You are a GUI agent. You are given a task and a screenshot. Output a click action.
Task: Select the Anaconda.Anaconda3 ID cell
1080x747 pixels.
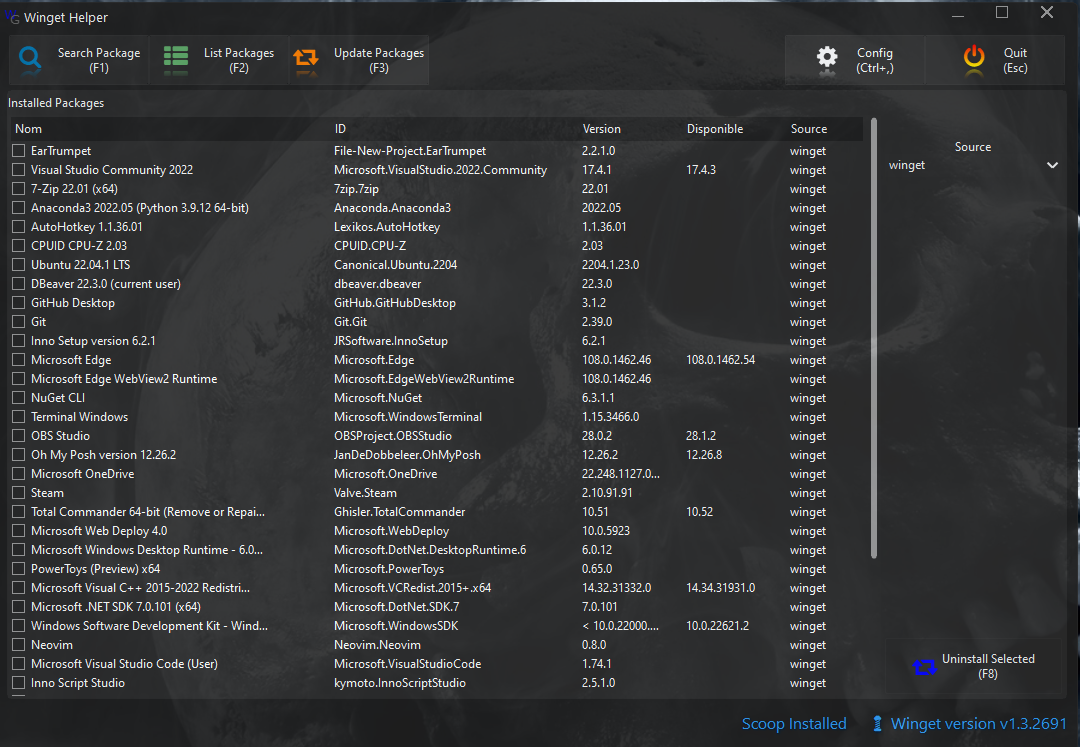[392, 208]
